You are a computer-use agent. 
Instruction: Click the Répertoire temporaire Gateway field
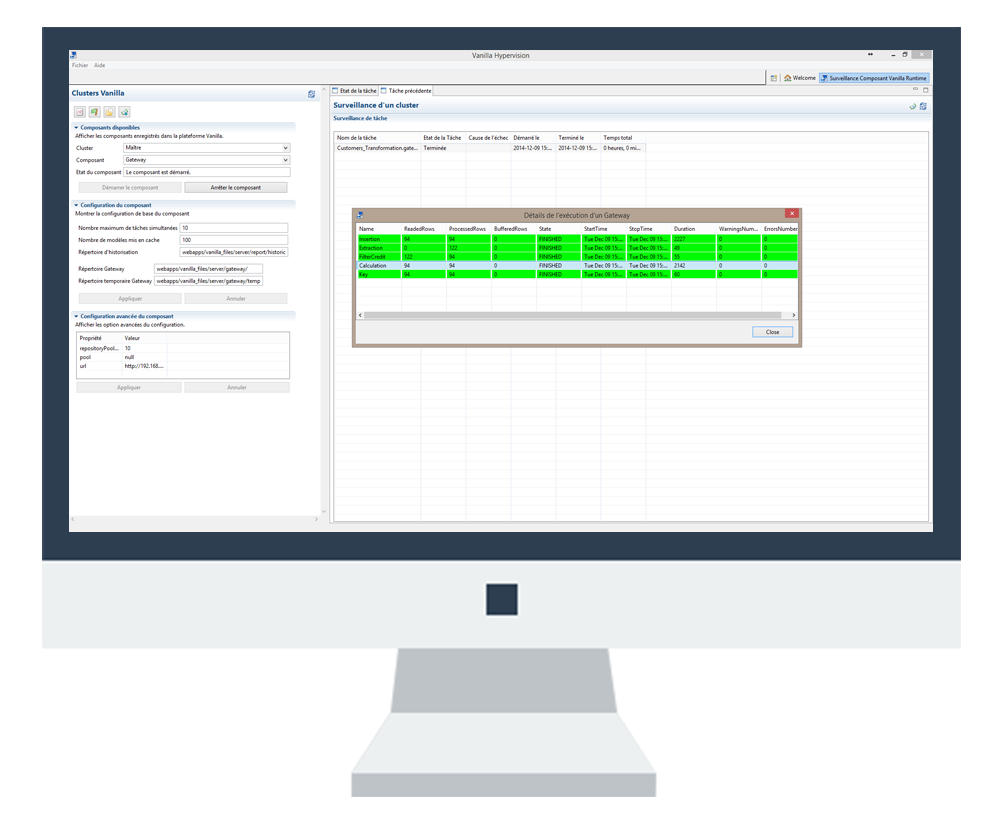[x=208, y=281]
